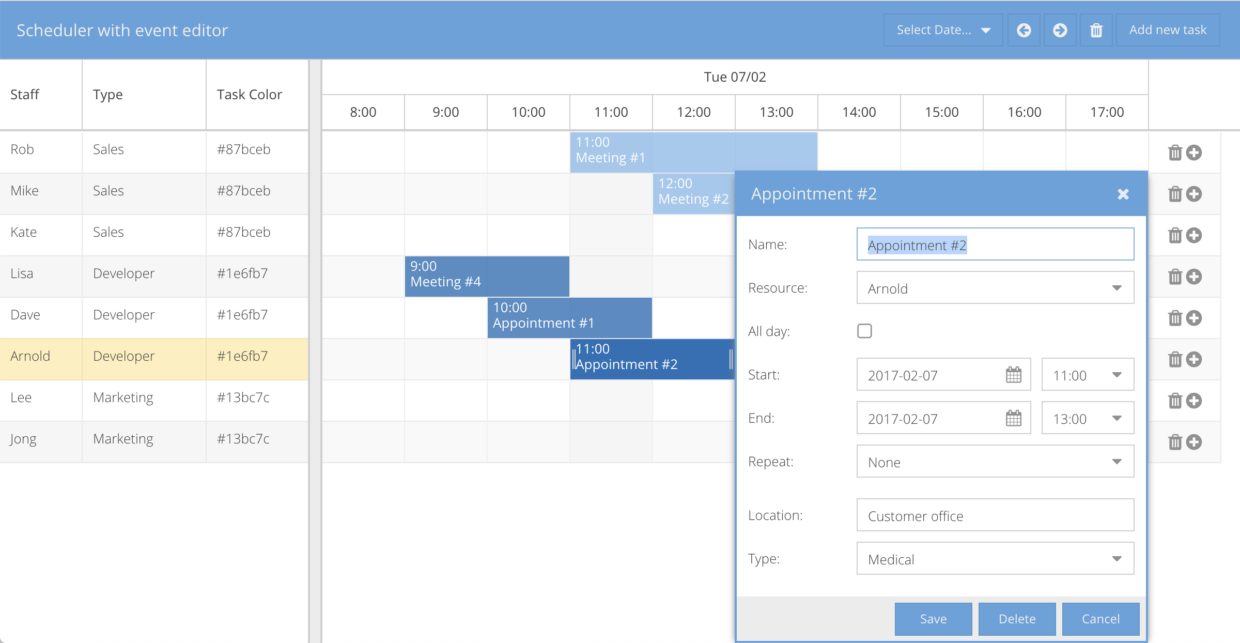Image resolution: width=1240 pixels, height=643 pixels.
Task: Click the Add new task button
Action: click(1167, 30)
